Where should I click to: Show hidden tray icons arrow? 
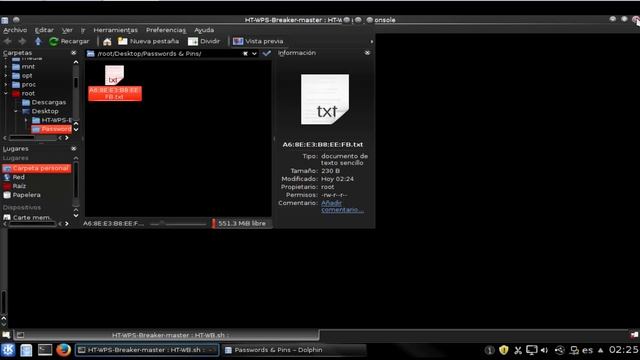click(600, 350)
